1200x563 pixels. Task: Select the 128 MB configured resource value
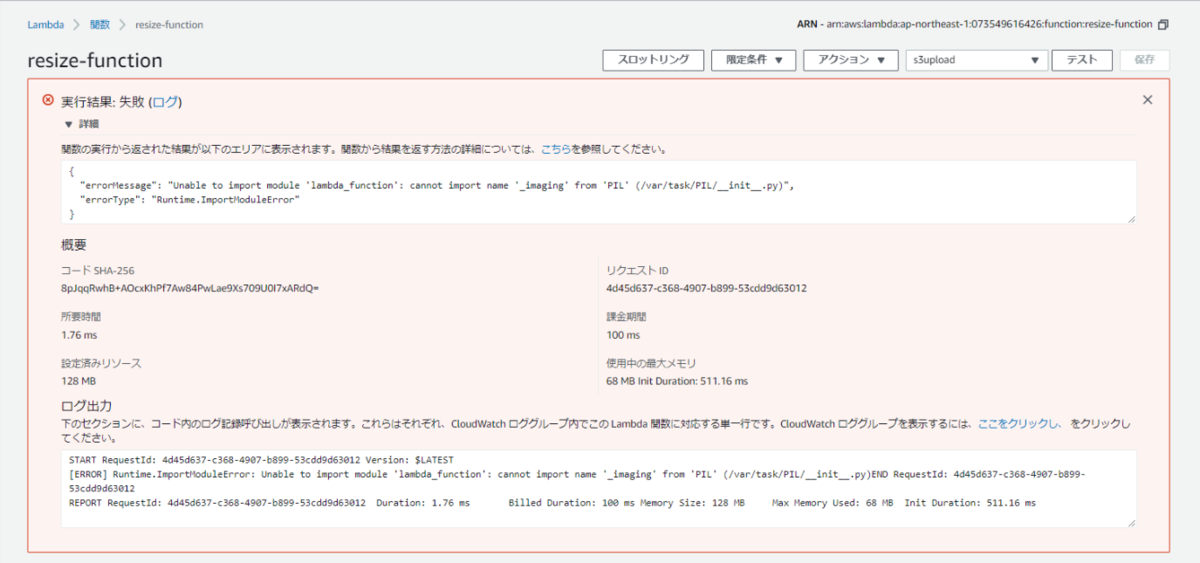[x=78, y=381]
